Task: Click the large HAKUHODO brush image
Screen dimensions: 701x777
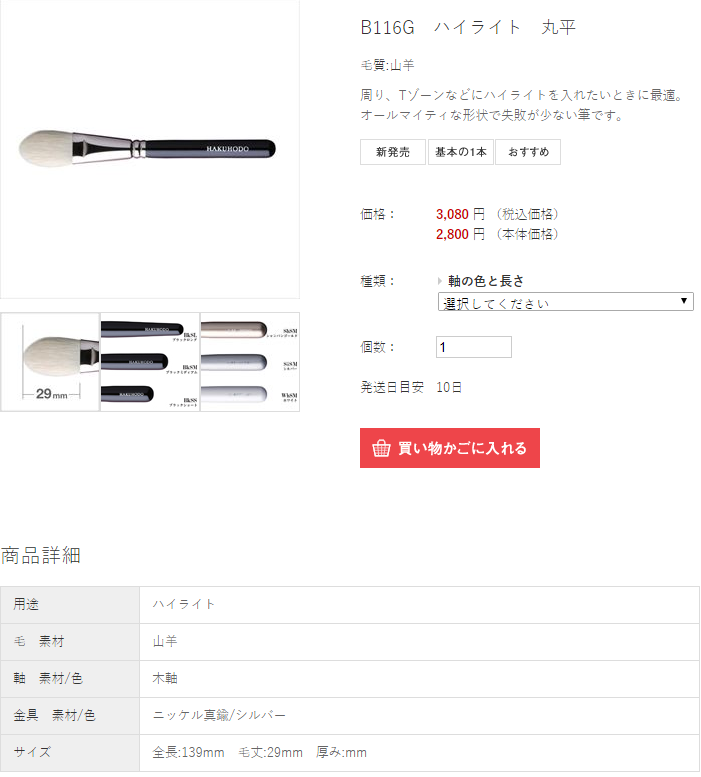Action: (x=150, y=149)
